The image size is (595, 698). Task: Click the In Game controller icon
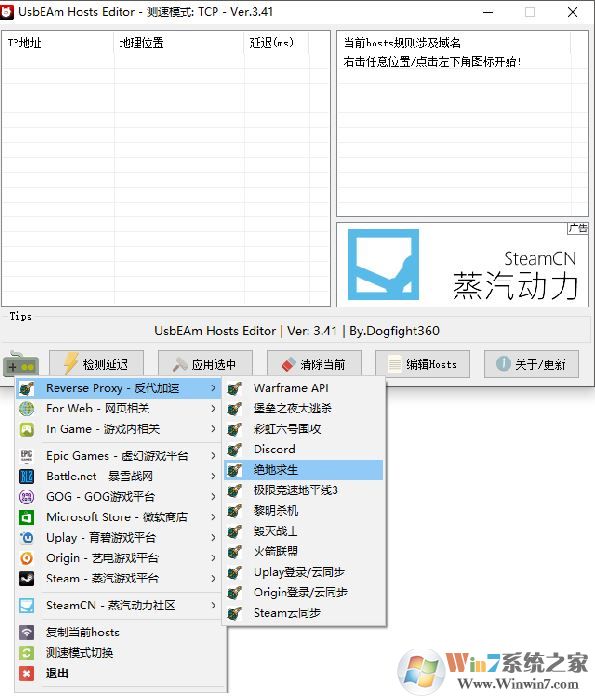(27, 429)
